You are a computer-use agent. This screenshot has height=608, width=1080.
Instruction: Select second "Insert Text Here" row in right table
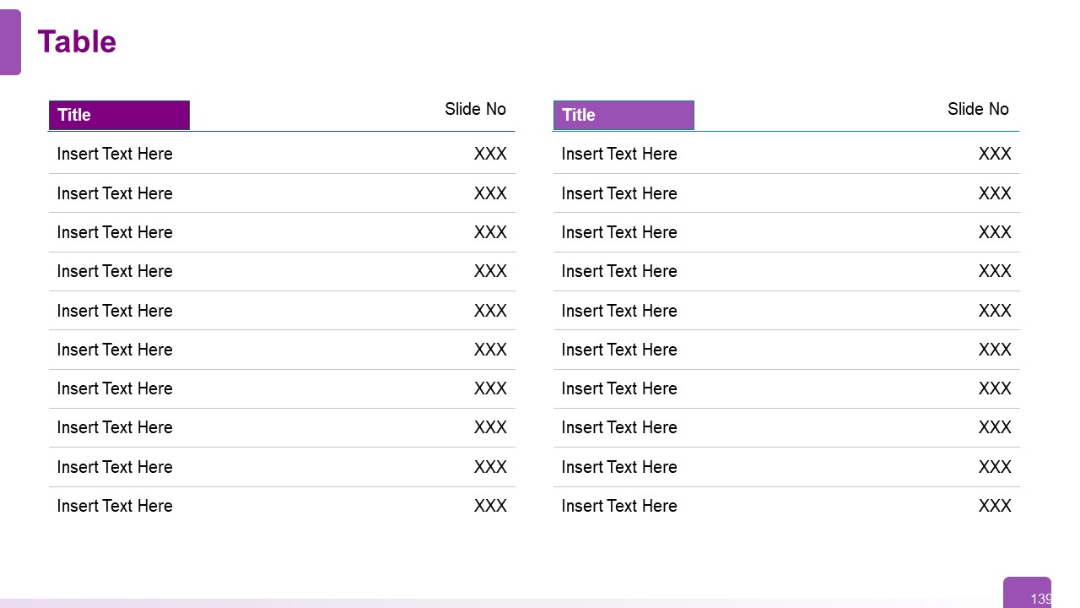click(x=619, y=193)
